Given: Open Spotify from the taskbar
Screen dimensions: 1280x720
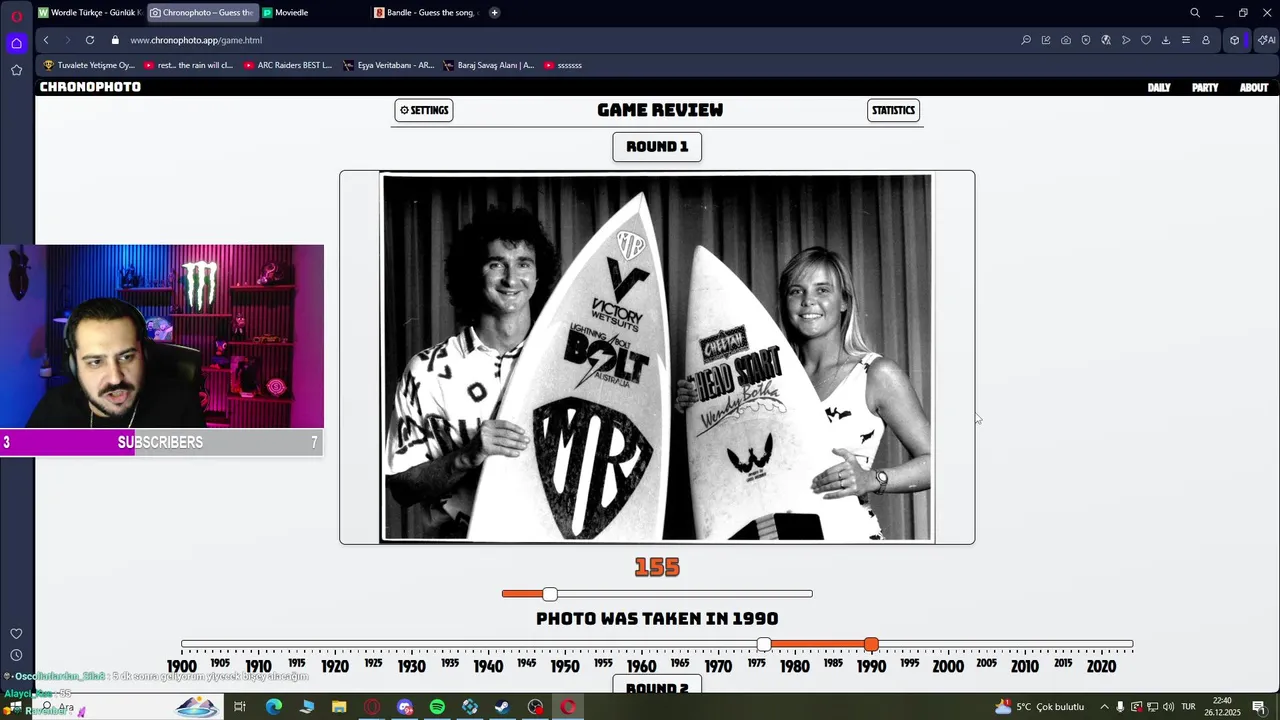Looking at the screenshot, I should (437, 707).
